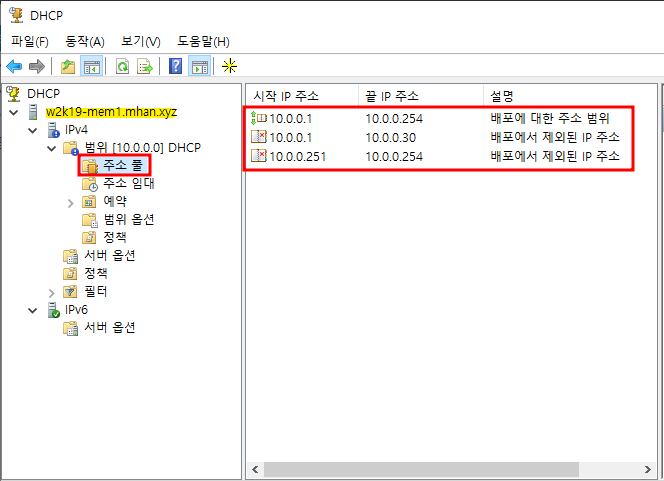Click the 예약 folder icon
664x481 pixels.
pos(89,202)
